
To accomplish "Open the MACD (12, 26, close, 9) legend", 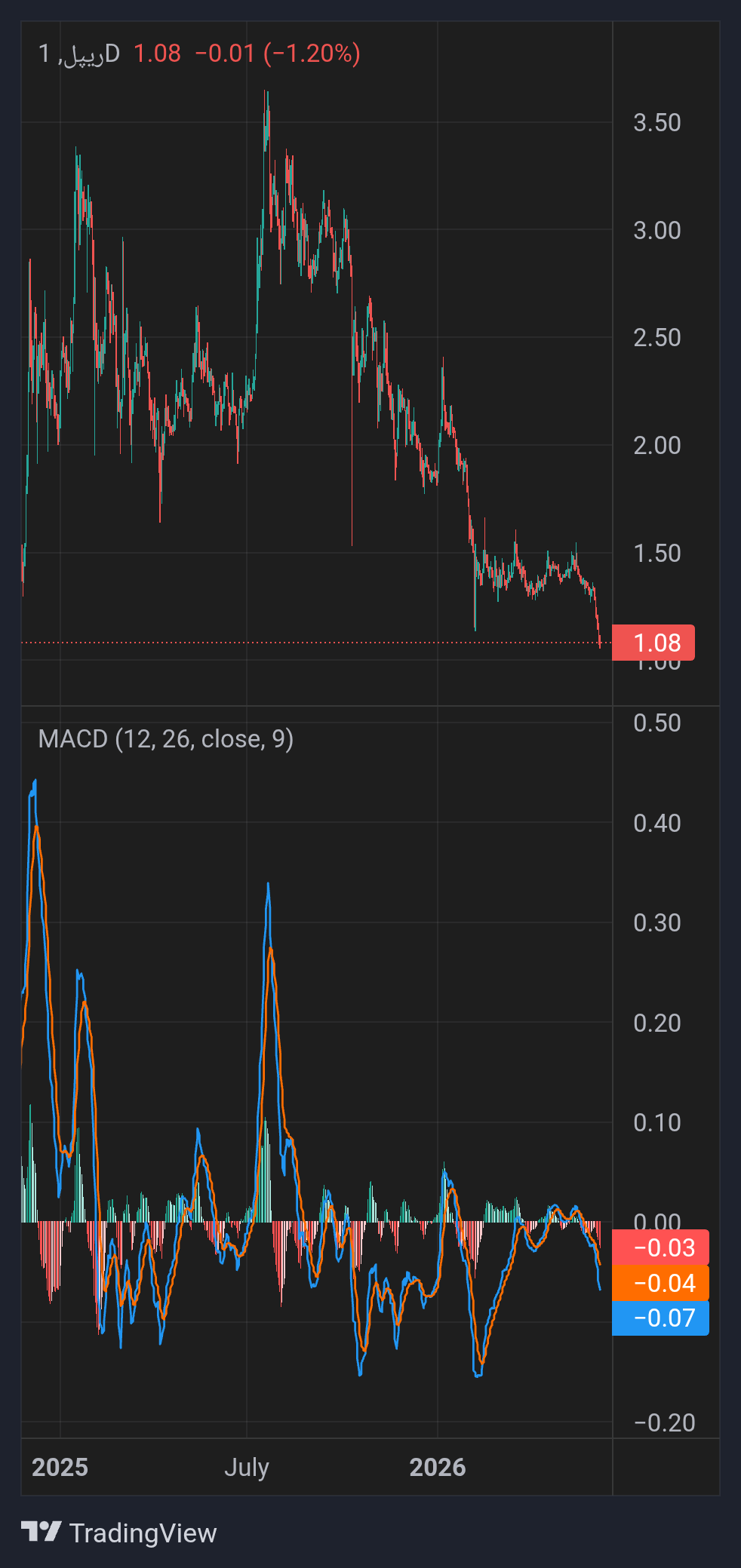I will pyautogui.click(x=166, y=738).
